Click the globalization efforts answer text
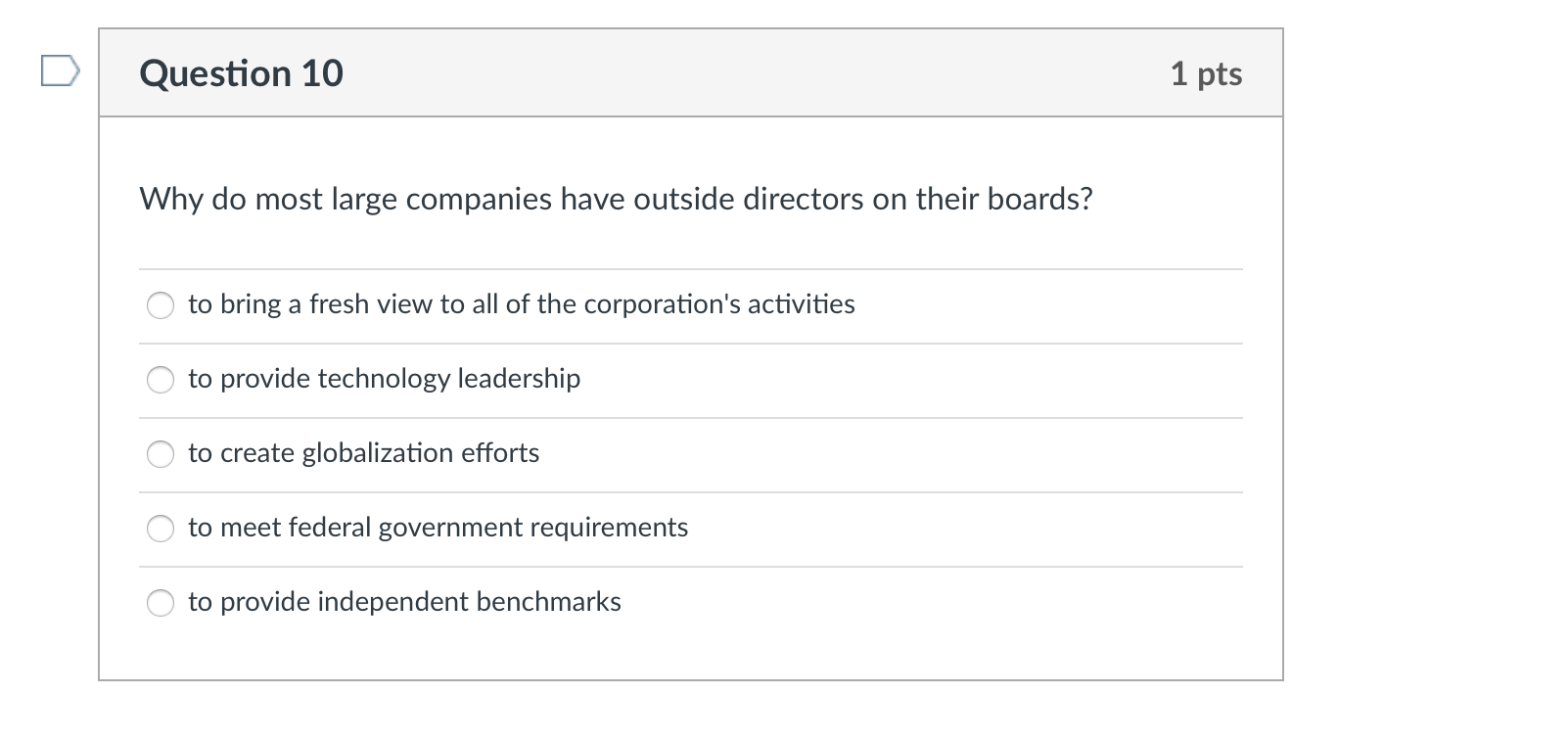This screenshot has height=740, width=1568. (x=363, y=453)
